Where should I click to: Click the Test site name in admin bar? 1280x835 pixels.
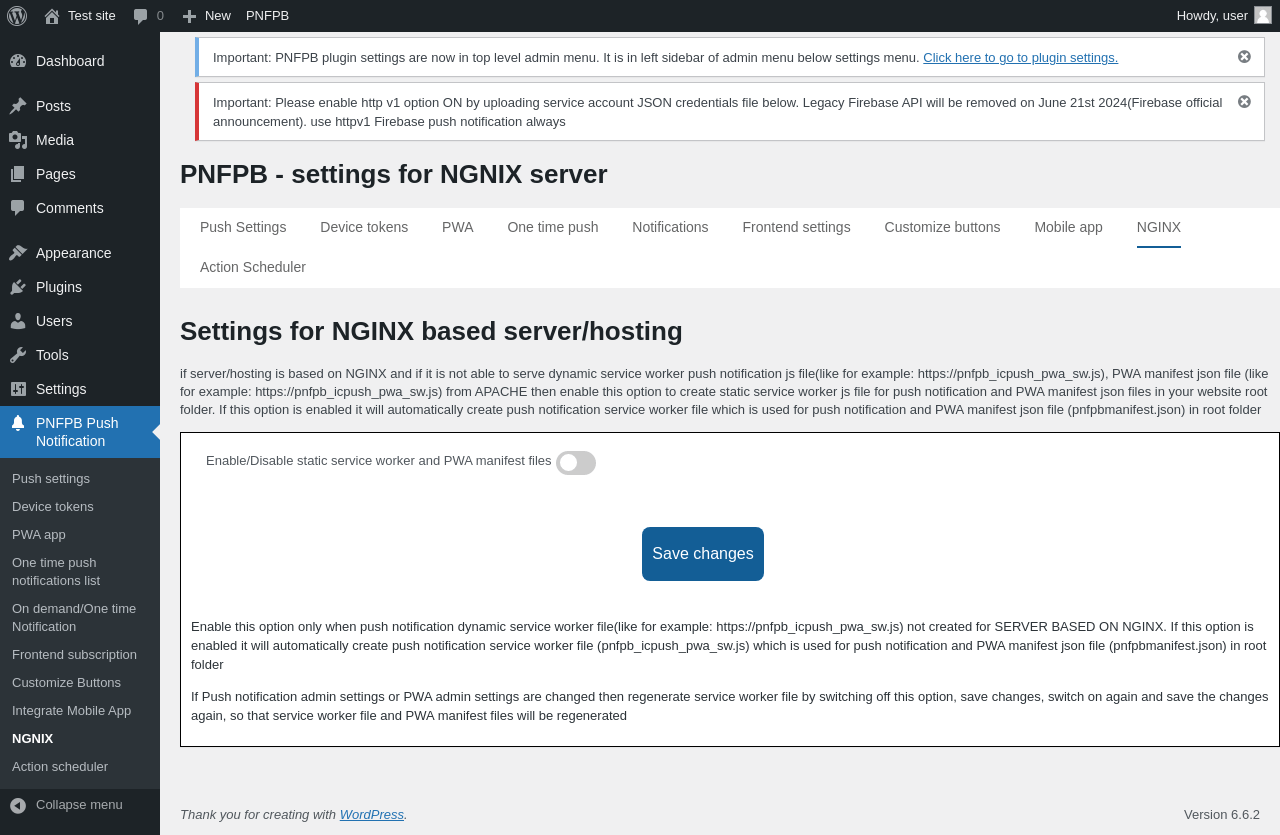[x=92, y=16]
